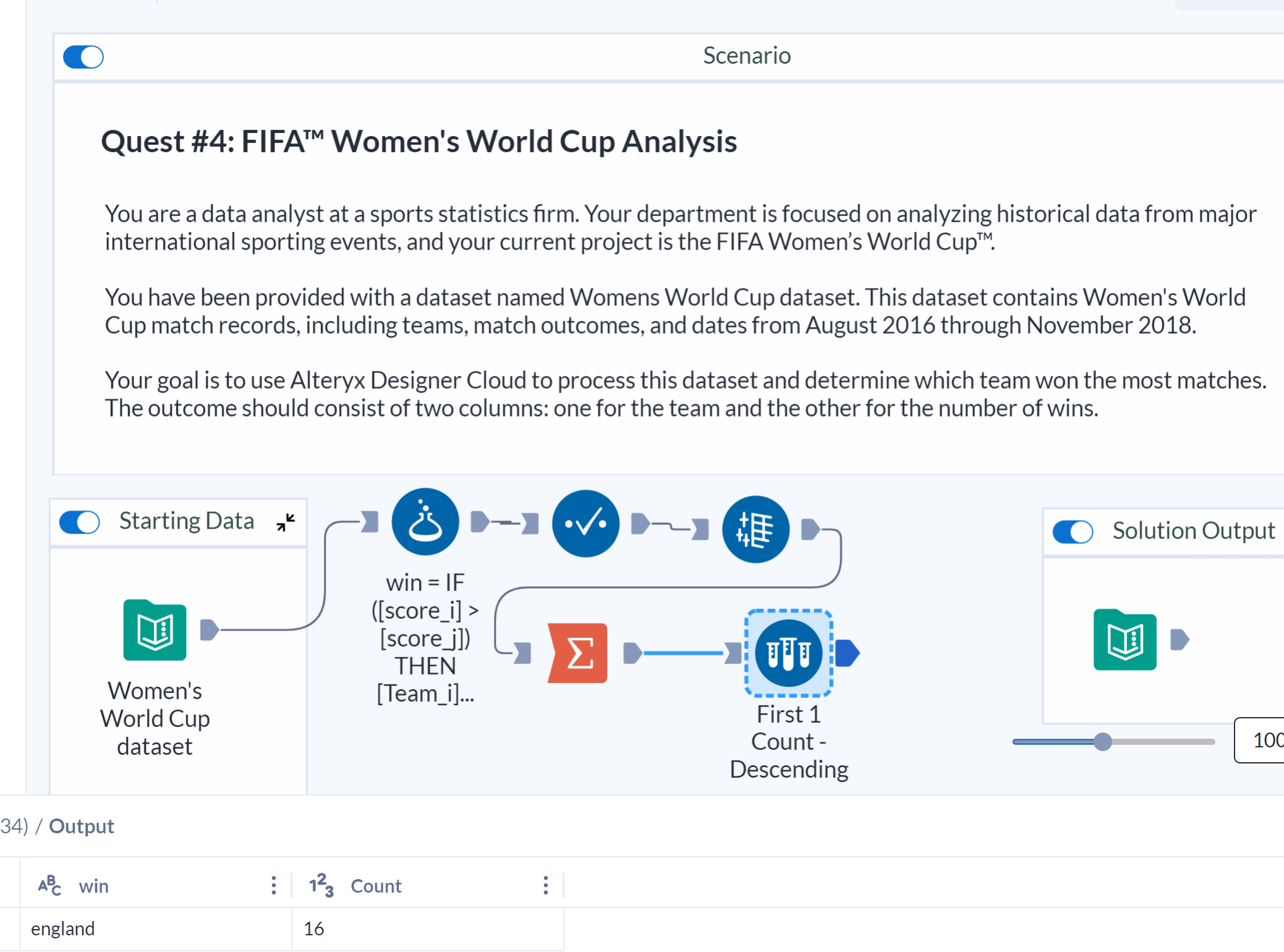
Task: Select the First 1 Count - Descending tool
Action: point(788,652)
